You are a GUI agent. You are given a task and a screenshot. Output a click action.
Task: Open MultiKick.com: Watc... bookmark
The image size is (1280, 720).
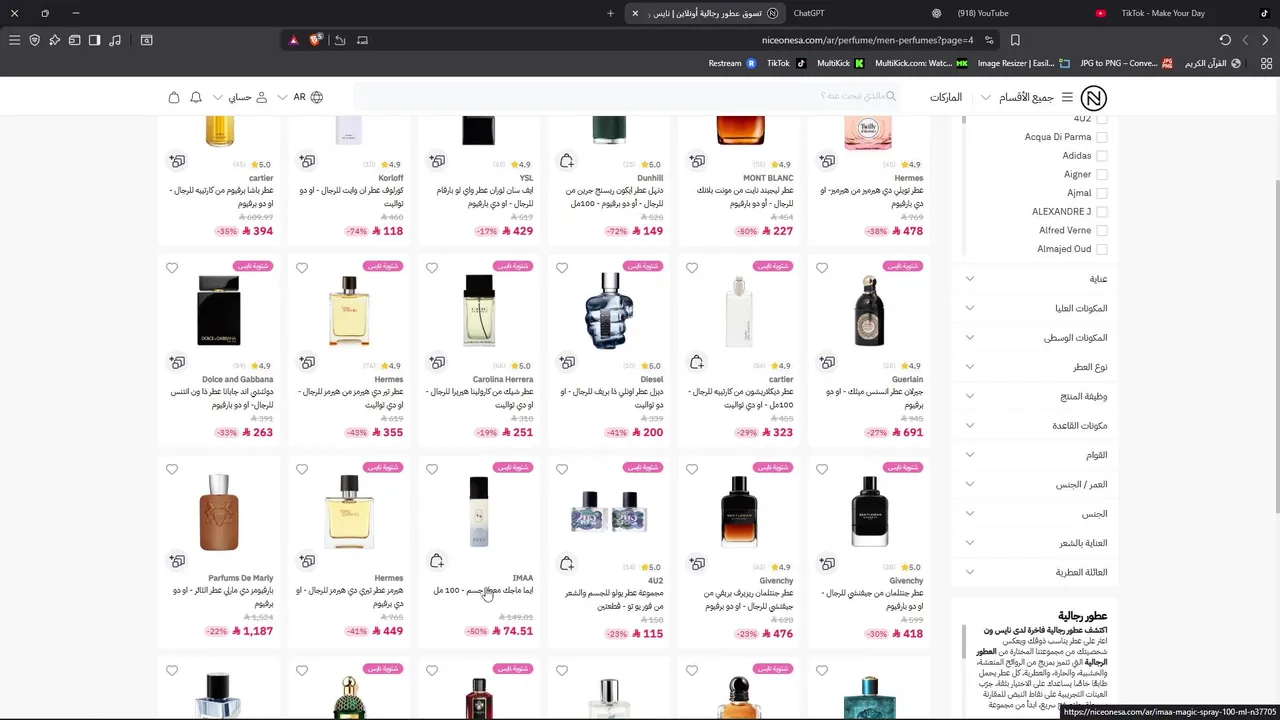click(x=921, y=63)
